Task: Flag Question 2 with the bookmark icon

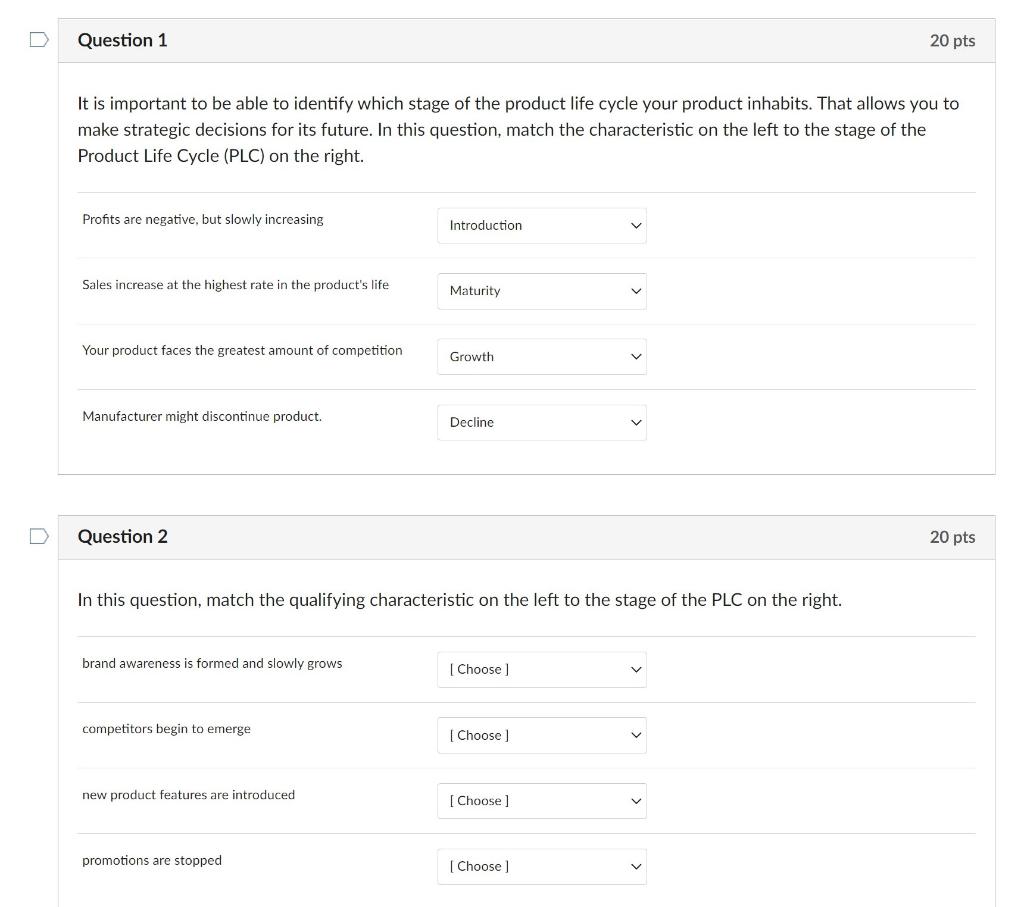Action: coord(39,536)
